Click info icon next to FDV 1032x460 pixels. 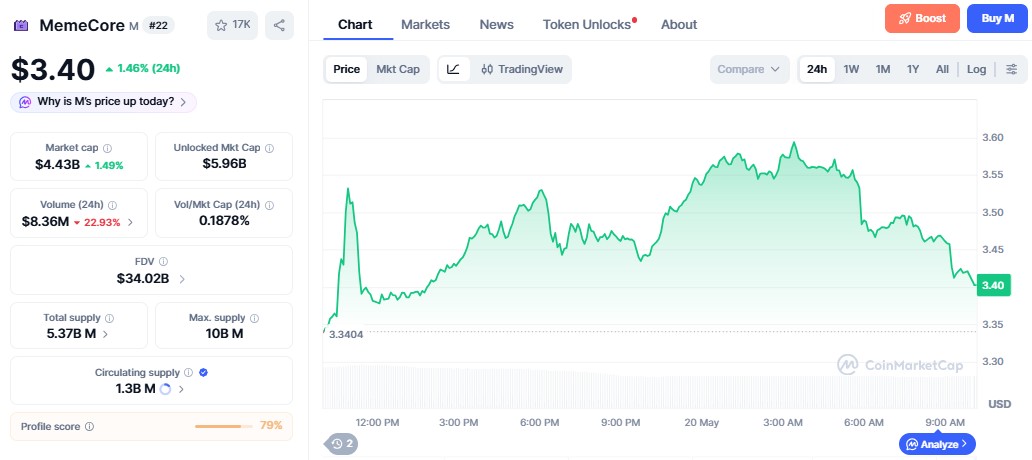point(163,261)
